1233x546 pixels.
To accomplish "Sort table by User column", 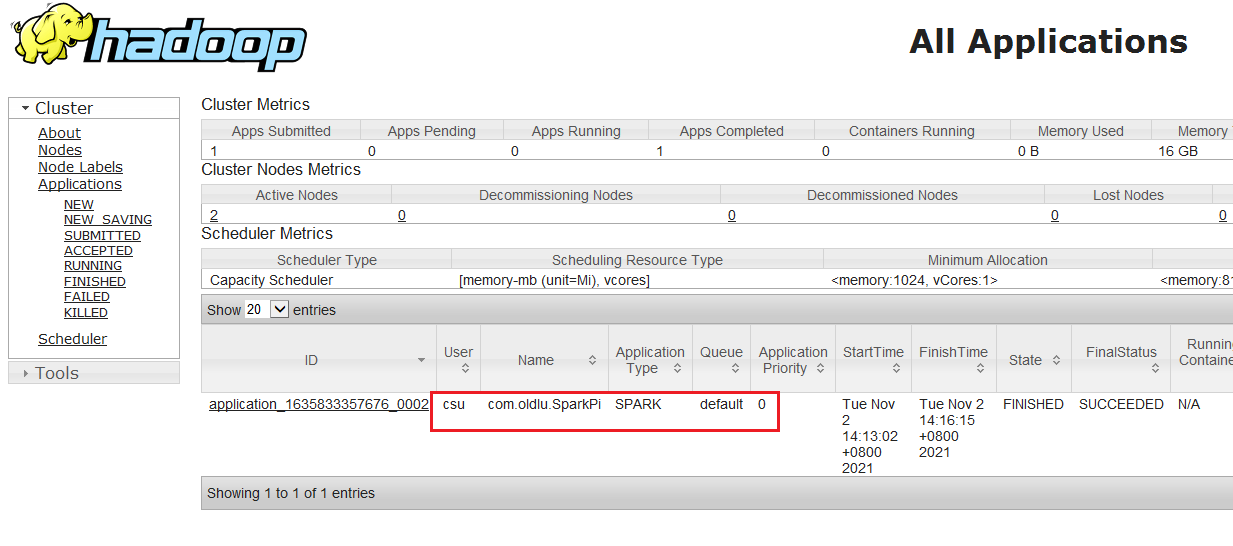I will [458, 359].
